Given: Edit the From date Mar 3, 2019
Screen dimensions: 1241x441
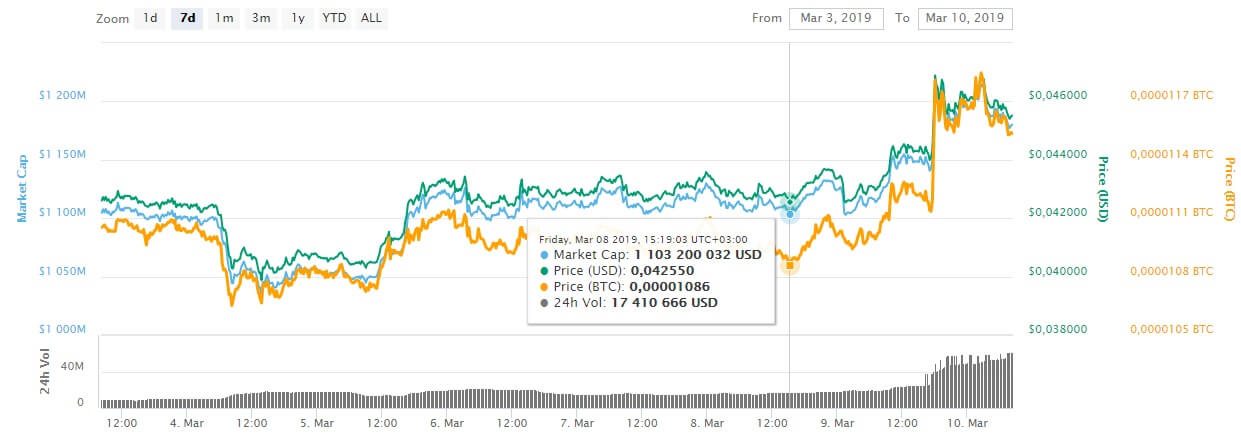Looking at the screenshot, I should pyautogui.click(x=836, y=18).
